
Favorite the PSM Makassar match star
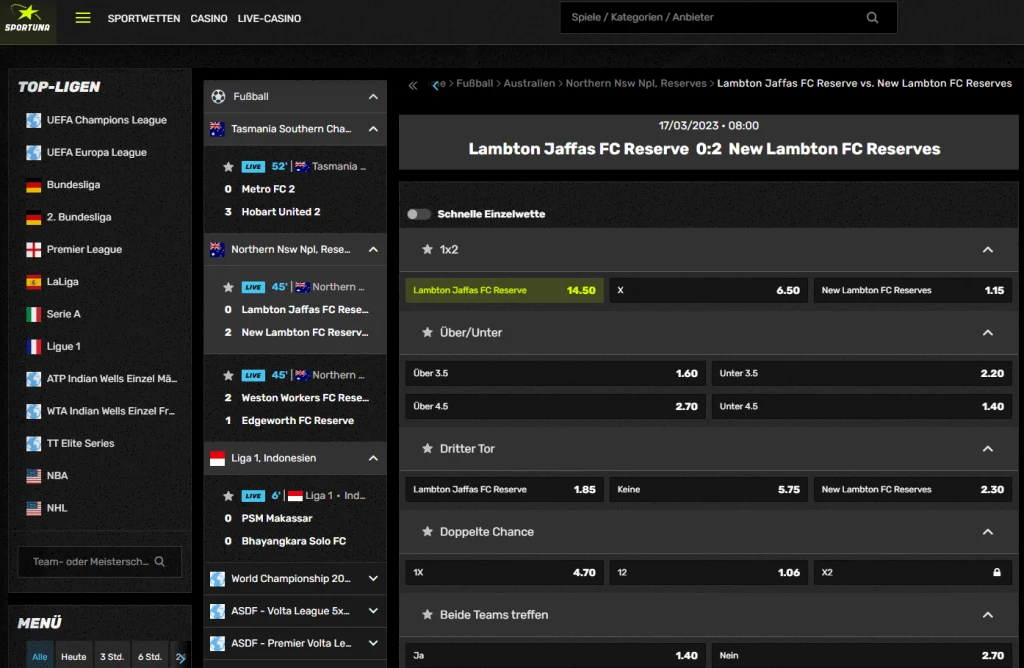point(228,496)
